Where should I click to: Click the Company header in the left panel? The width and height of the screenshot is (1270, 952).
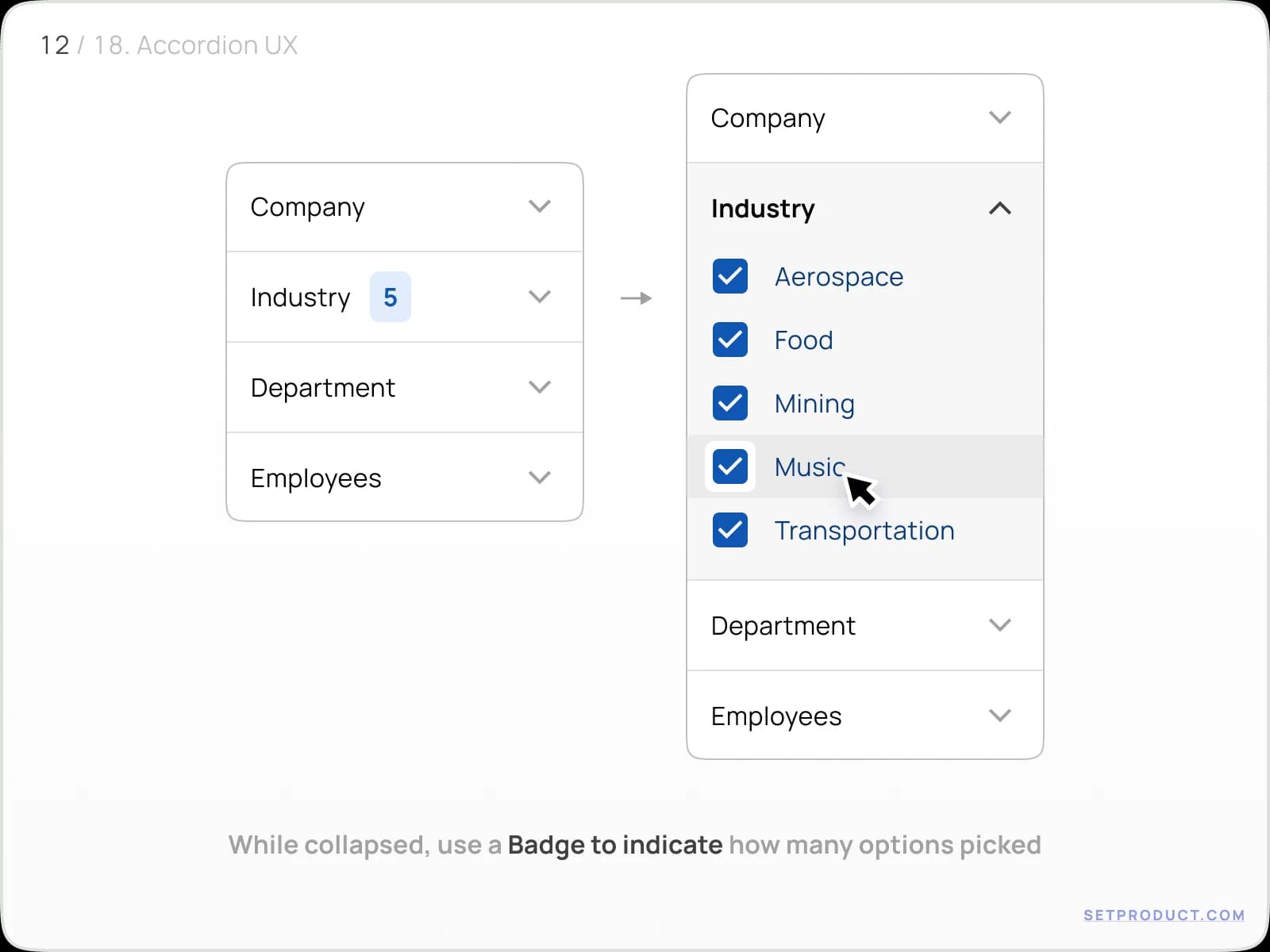pyautogui.click(x=308, y=206)
